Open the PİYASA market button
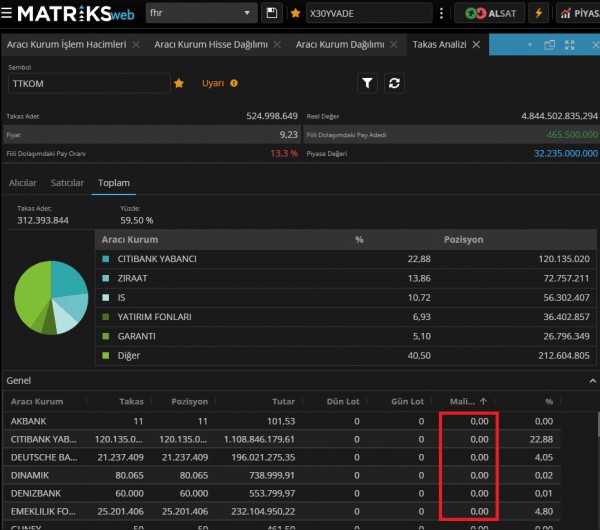The image size is (600, 530). 579,13
